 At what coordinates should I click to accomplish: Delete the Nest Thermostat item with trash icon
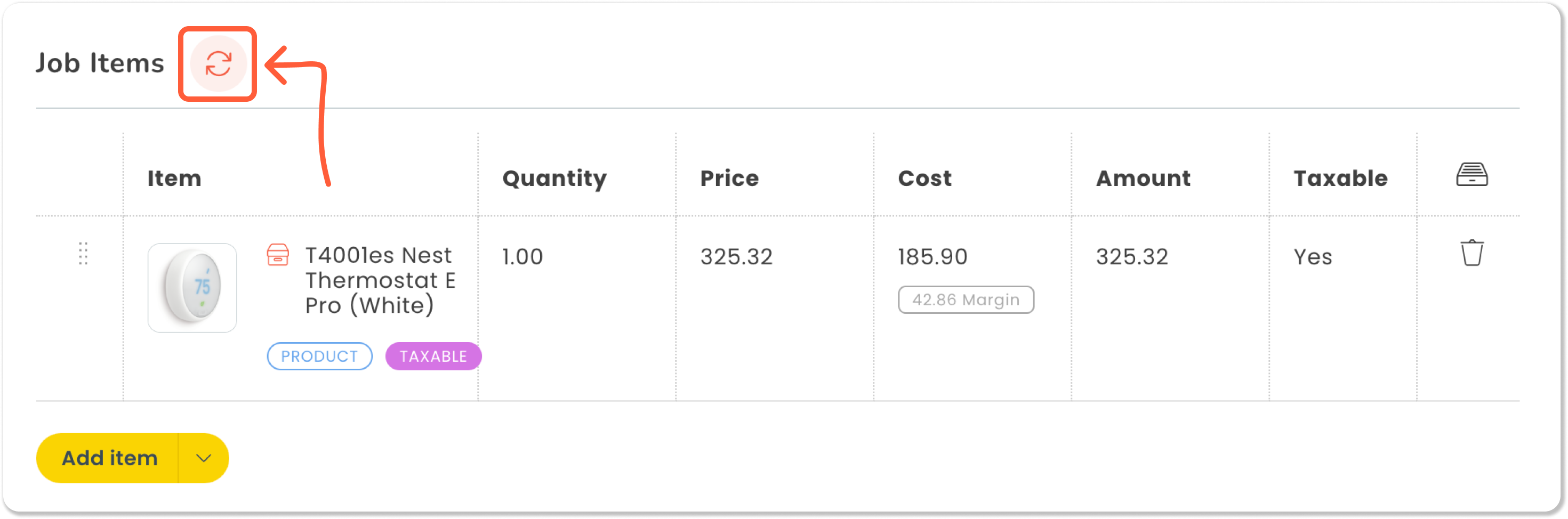point(1471,253)
